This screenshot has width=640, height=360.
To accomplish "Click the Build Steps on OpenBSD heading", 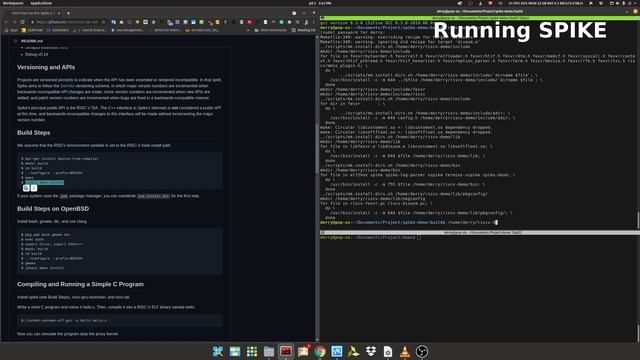I will [x=53, y=209].
